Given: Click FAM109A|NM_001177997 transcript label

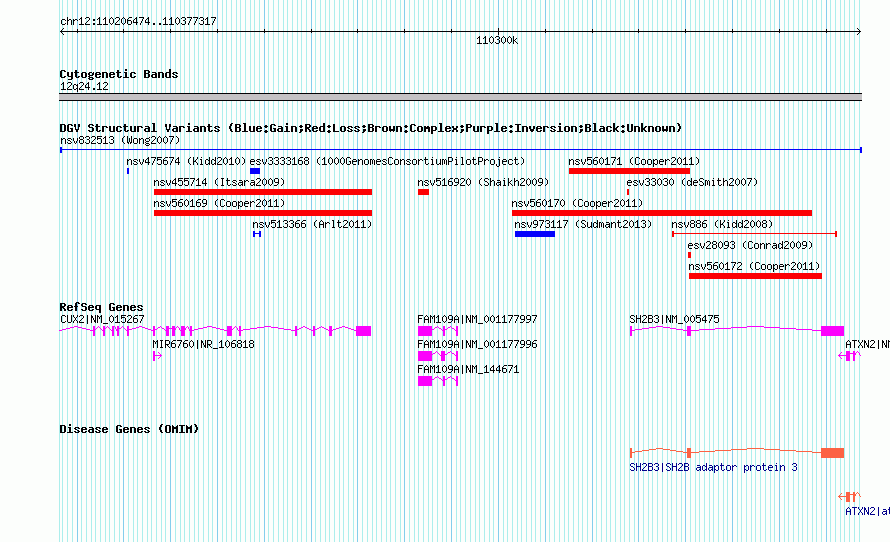Looking at the screenshot, I should (x=477, y=319).
